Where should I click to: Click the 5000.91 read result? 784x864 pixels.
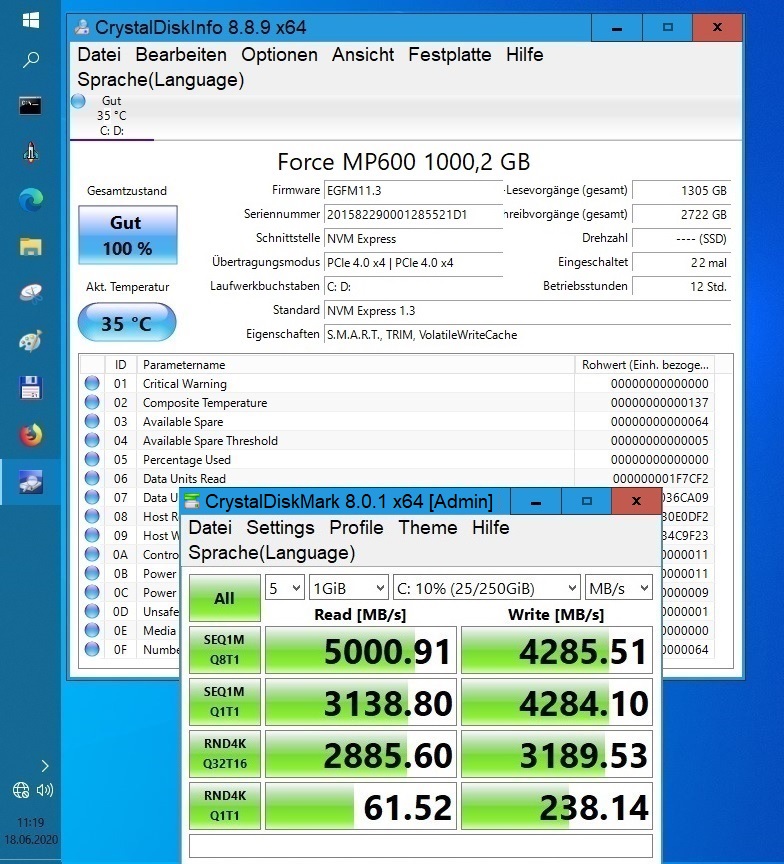(361, 650)
